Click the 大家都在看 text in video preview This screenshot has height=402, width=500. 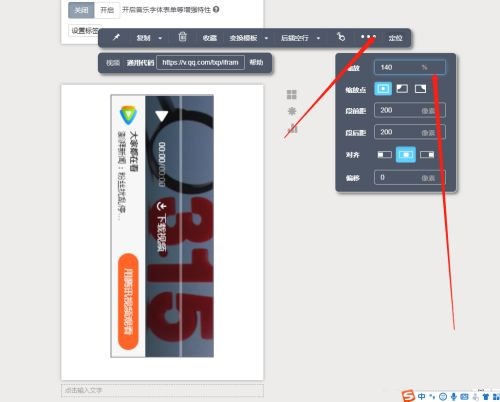133,151
